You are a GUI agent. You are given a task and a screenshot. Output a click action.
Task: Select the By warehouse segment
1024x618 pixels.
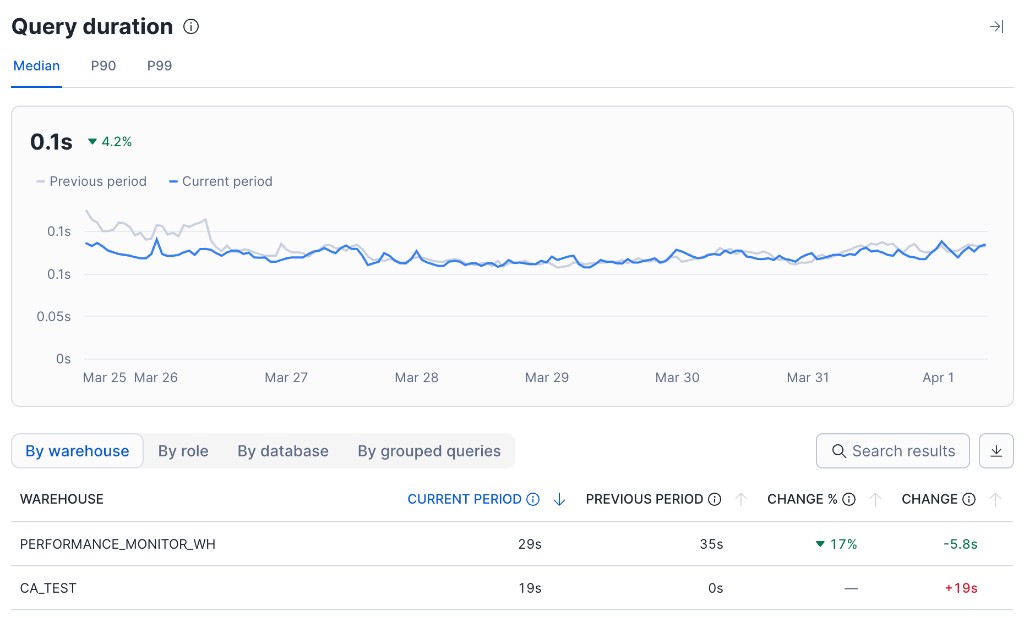click(x=77, y=451)
